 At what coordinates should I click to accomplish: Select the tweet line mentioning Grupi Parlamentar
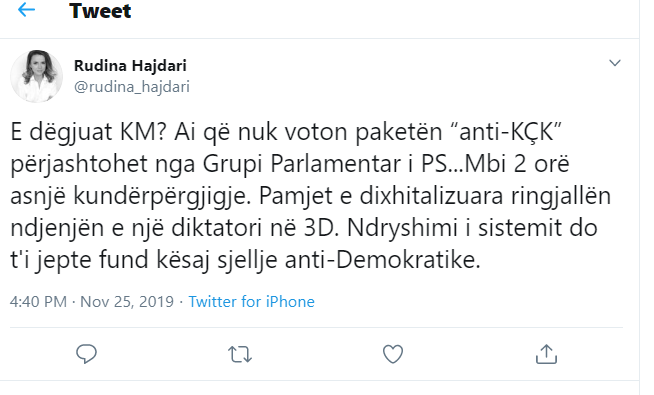point(290,164)
